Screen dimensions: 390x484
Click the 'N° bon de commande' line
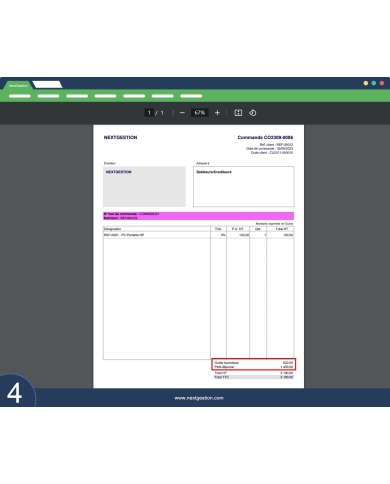[x=131, y=214]
